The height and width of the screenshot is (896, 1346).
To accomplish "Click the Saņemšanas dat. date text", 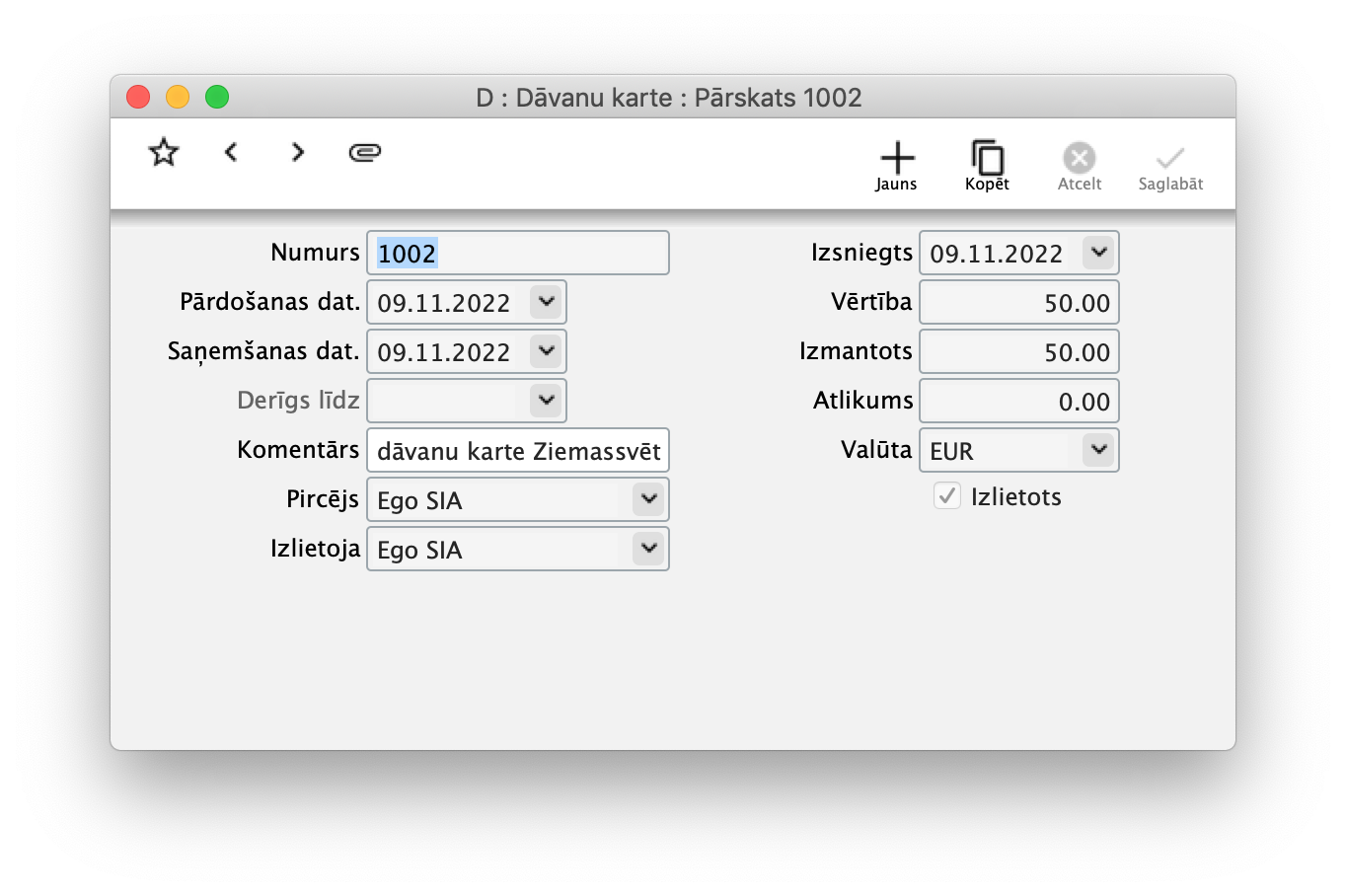I will pos(444,352).
